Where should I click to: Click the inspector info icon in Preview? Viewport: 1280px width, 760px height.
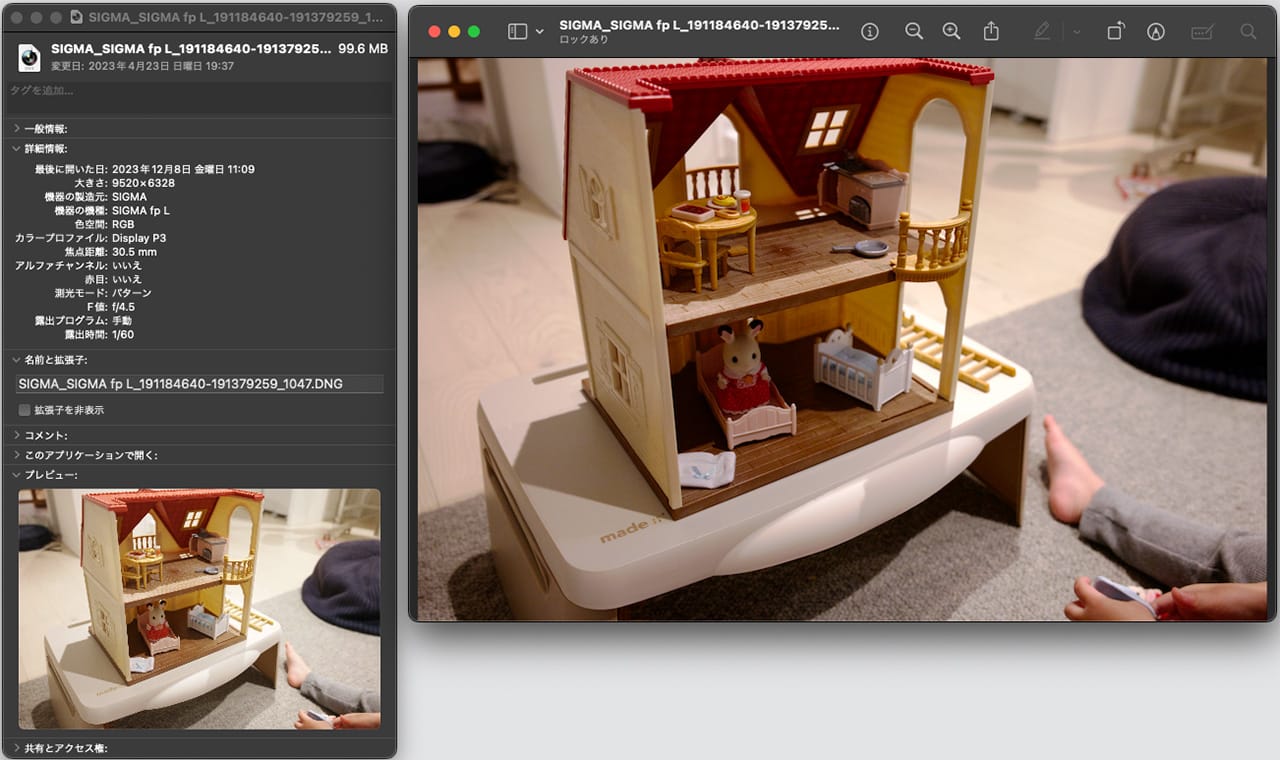(870, 32)
